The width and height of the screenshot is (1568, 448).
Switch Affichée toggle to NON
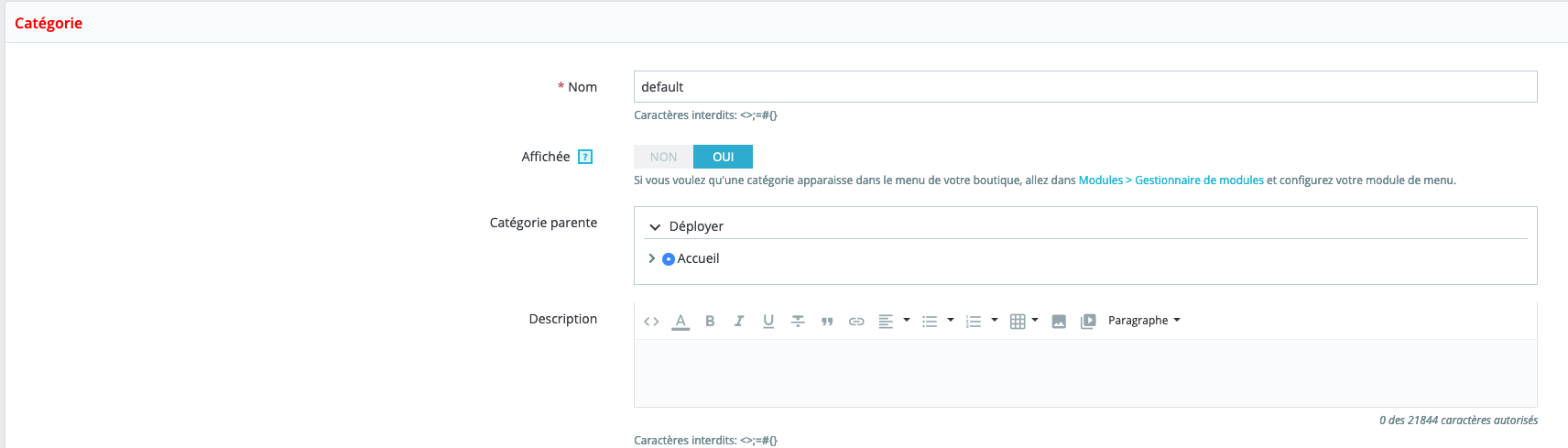pos(663,157)
